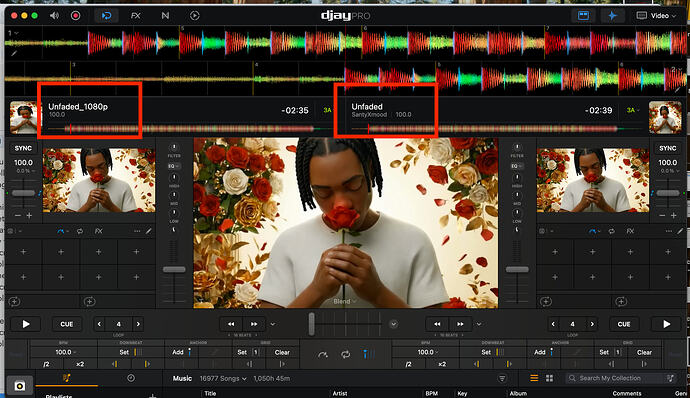This screenshot has height=398, width=690.
Task: Open the left deck 3A key dropdown
Action: coord(327,111)
